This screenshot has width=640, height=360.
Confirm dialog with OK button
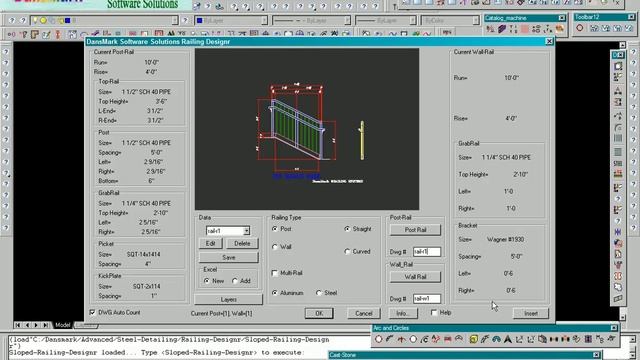tap(319, 313)
